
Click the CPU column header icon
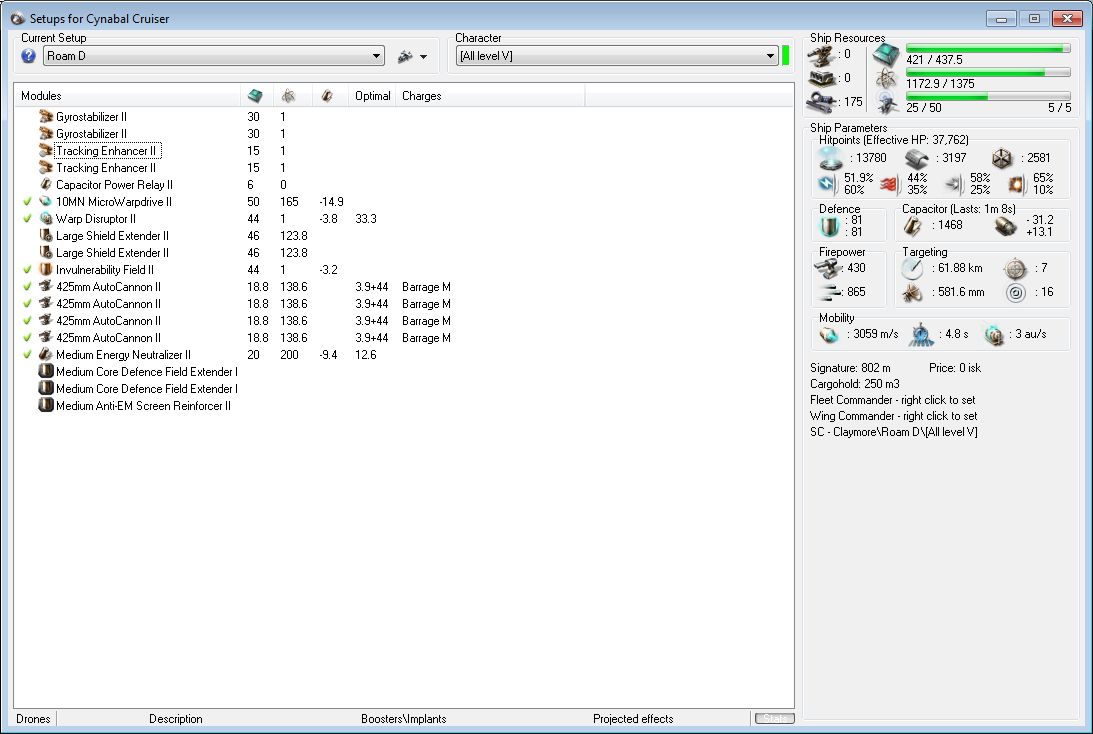click(x=255, y=95)
